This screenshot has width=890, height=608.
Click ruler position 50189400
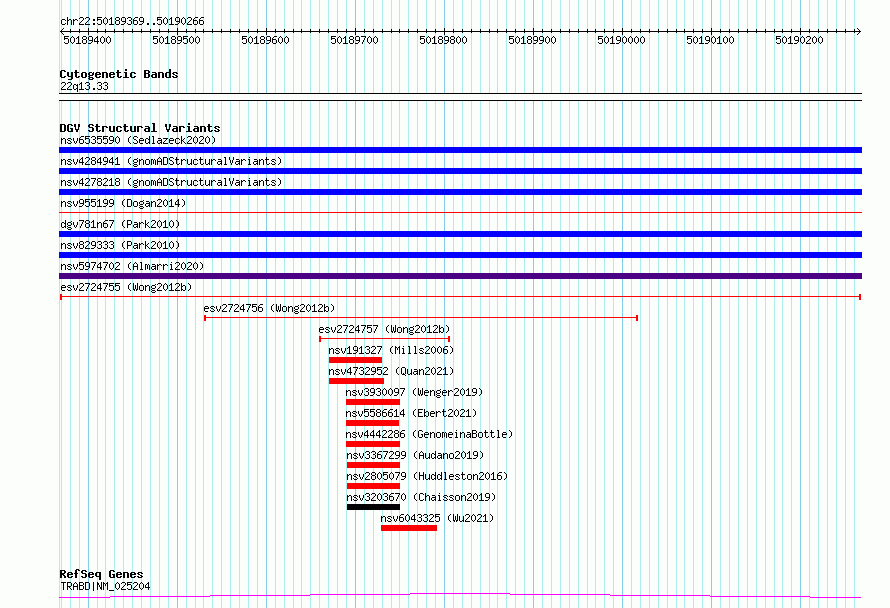pos(87,40)
